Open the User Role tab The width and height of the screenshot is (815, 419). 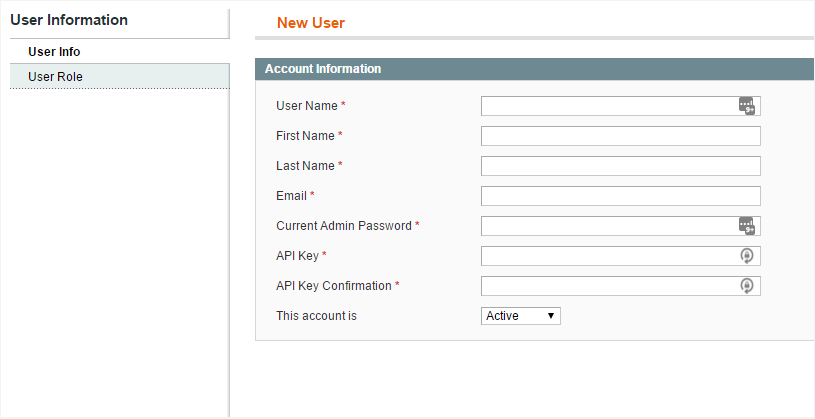(120, 76)
